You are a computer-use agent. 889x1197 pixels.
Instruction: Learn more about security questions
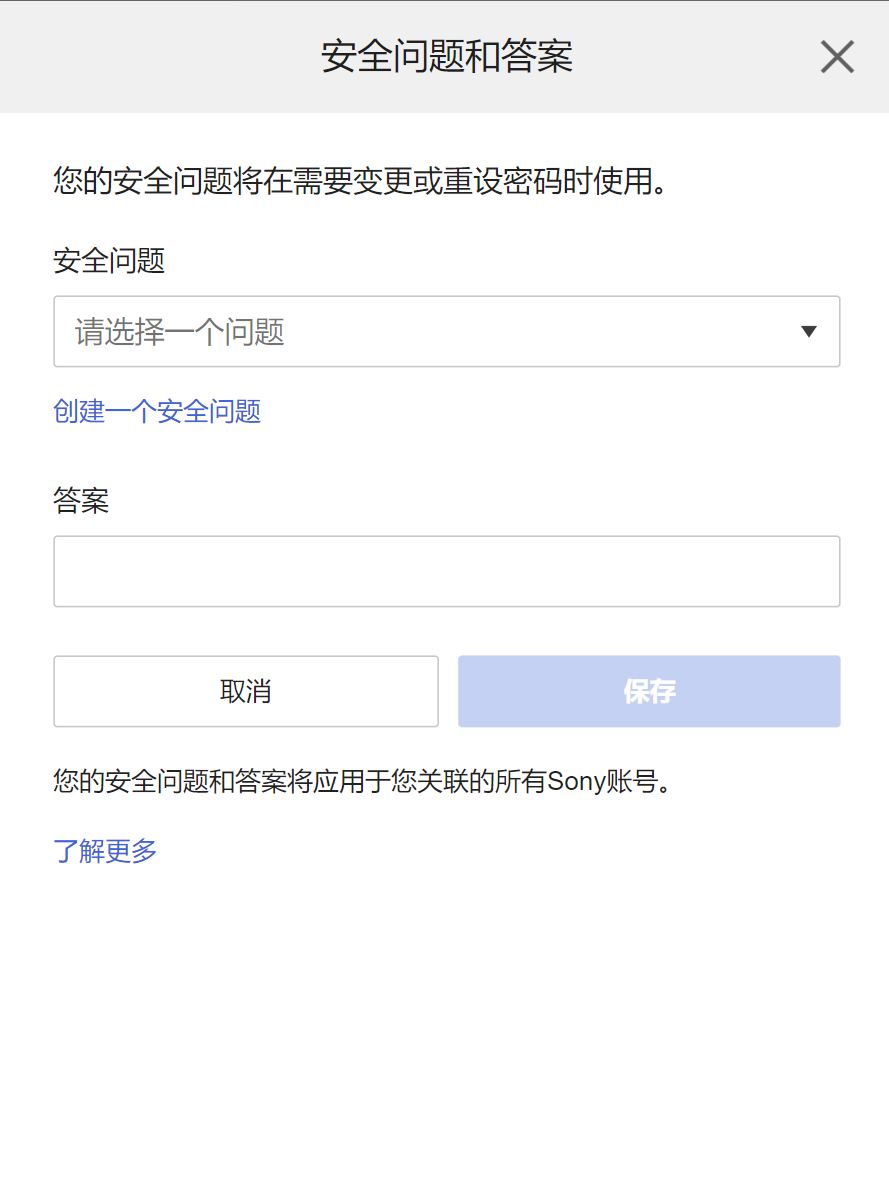(x=105, y=851)
